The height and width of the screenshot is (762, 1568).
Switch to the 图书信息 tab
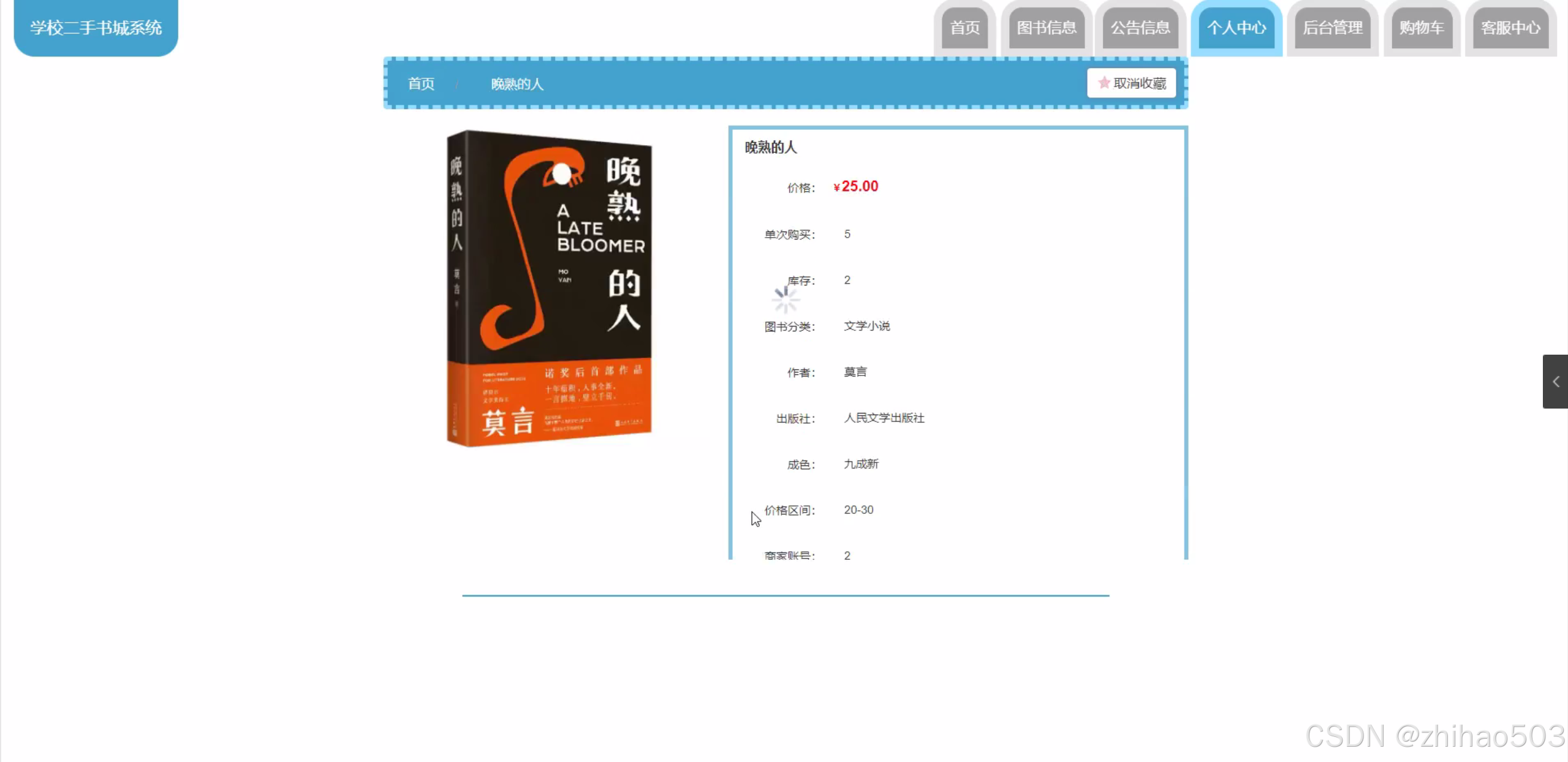1046,28
